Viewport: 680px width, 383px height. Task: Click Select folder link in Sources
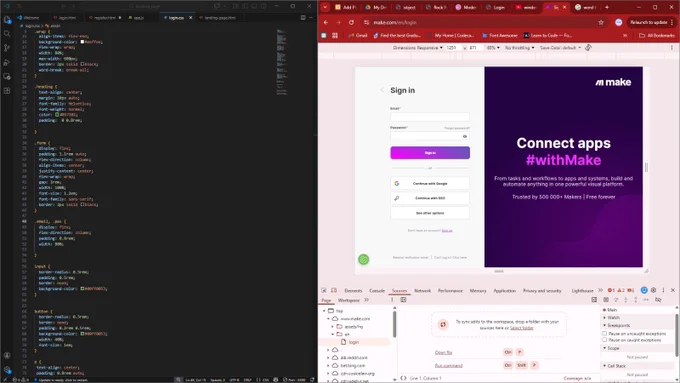521,328
